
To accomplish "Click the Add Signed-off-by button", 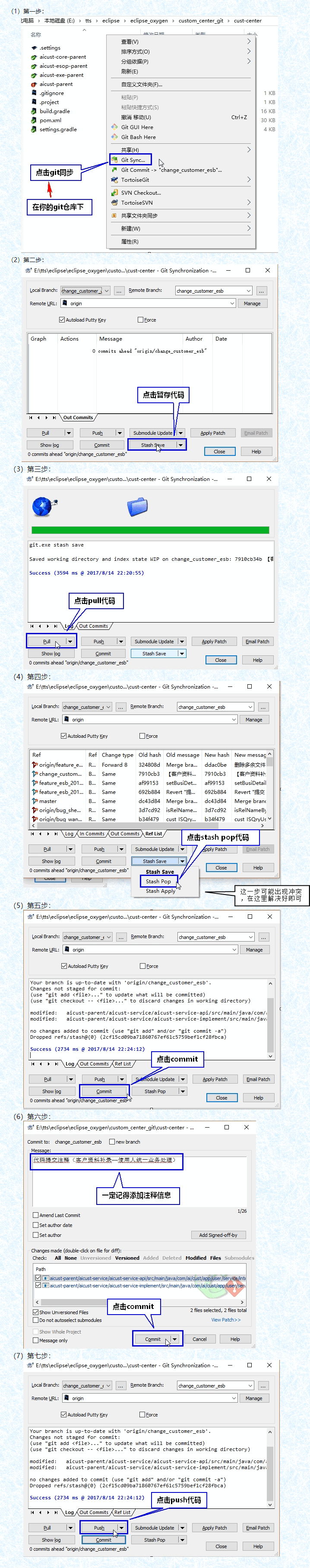I will (218, 1235).
